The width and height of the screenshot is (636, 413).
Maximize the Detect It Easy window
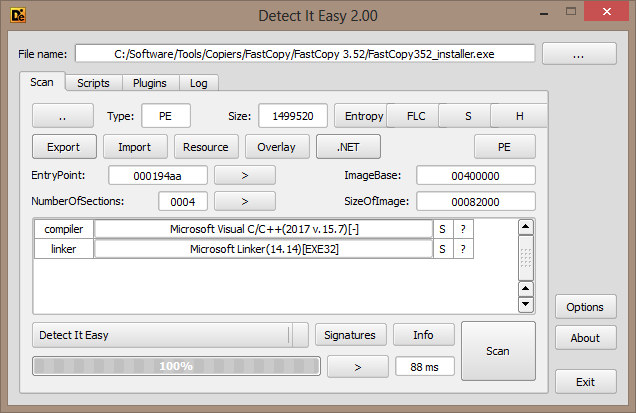coord(571,12)
